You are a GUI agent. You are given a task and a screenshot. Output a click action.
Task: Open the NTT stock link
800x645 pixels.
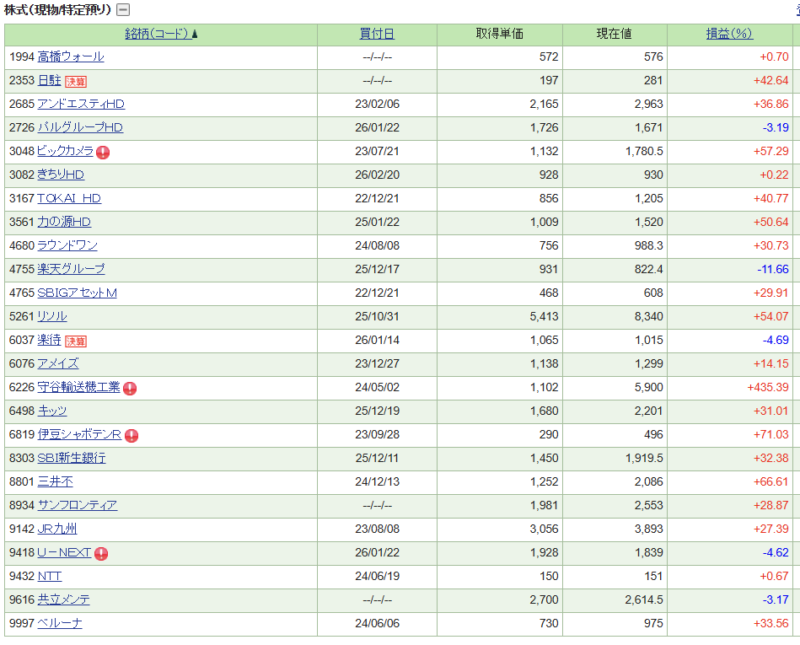(49, 576)
